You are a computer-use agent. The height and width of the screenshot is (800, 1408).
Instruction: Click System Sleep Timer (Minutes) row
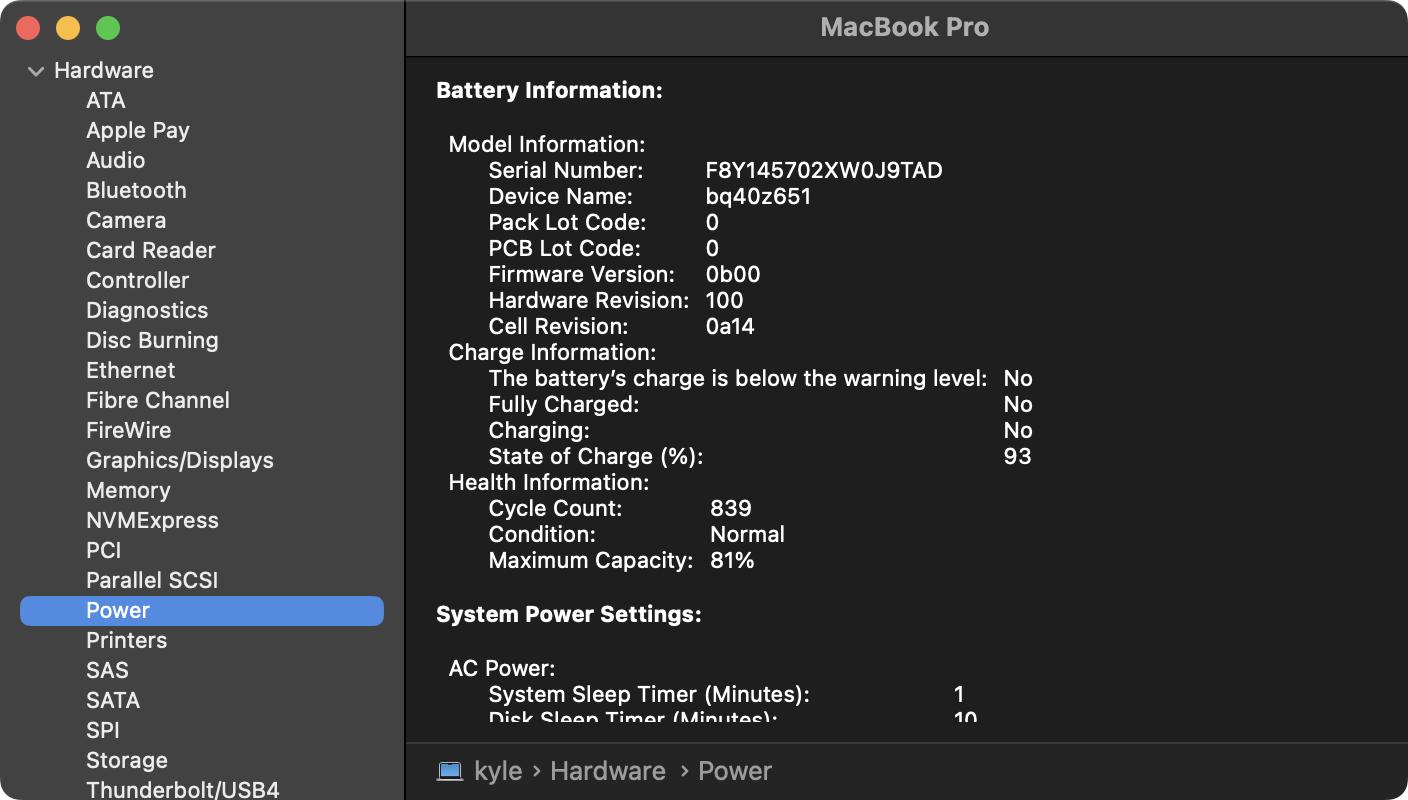tap(727, 694)
